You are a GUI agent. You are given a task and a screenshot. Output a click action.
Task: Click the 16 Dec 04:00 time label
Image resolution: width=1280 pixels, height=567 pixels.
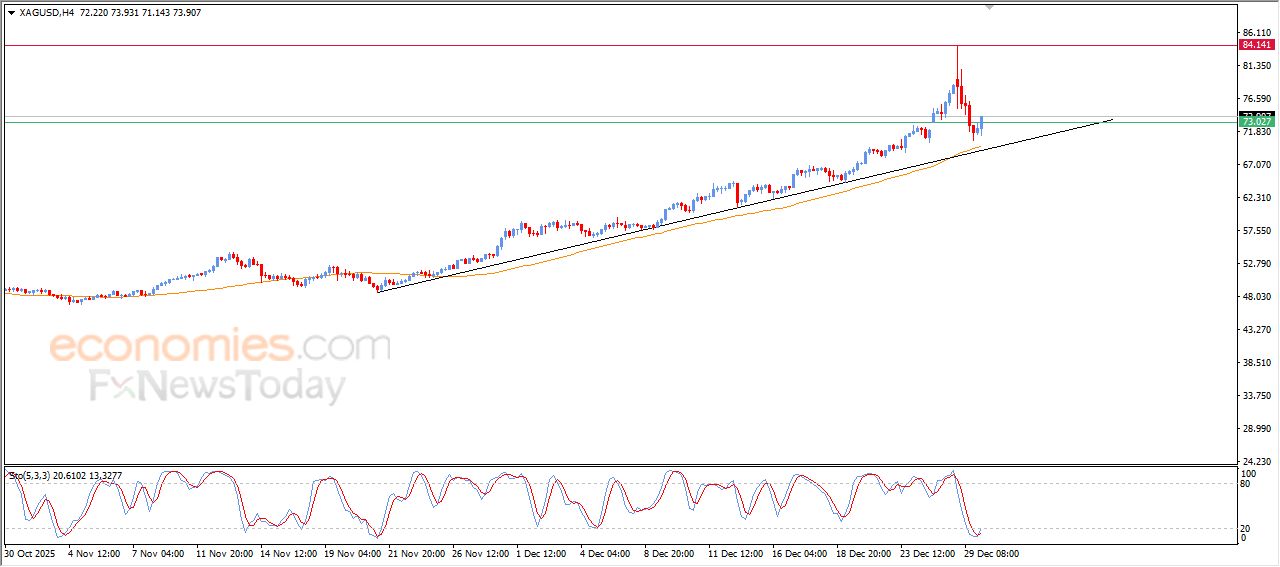pos(800,552)
